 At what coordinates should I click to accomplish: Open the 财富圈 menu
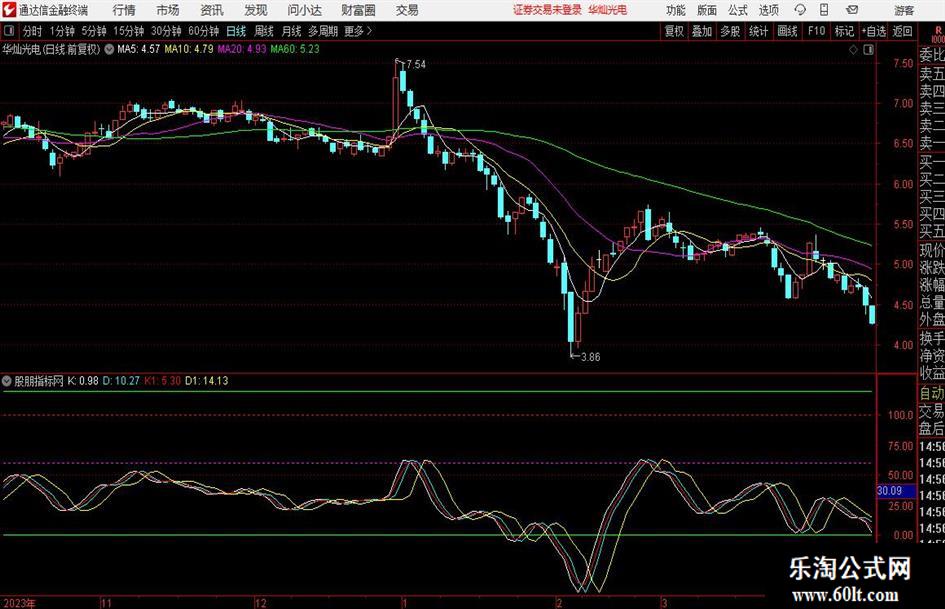click(x=358, y=10)
